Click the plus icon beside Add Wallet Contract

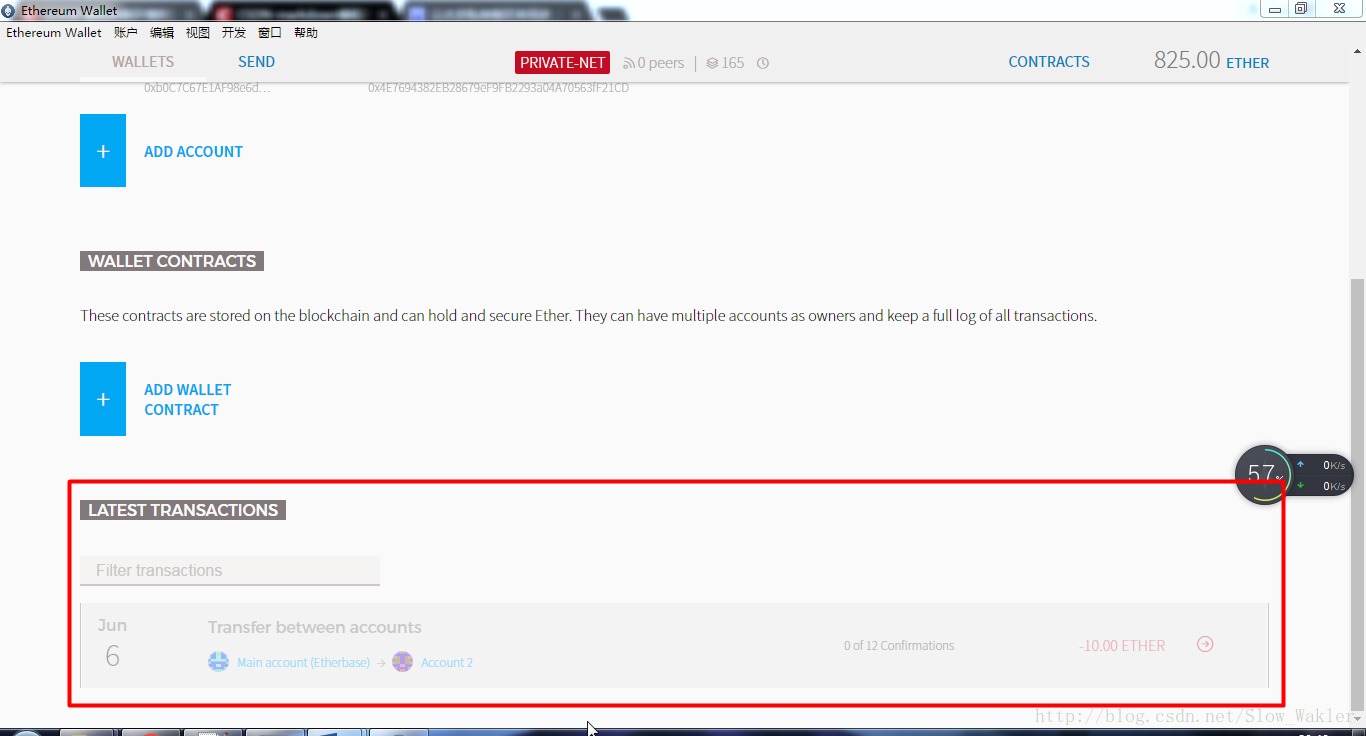coord(103,399)
